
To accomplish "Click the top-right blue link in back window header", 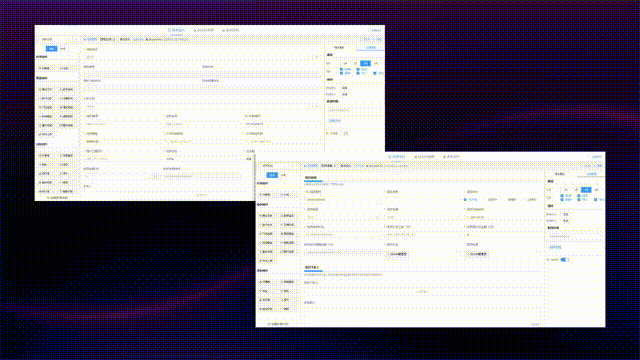I will tap(376, 30).
